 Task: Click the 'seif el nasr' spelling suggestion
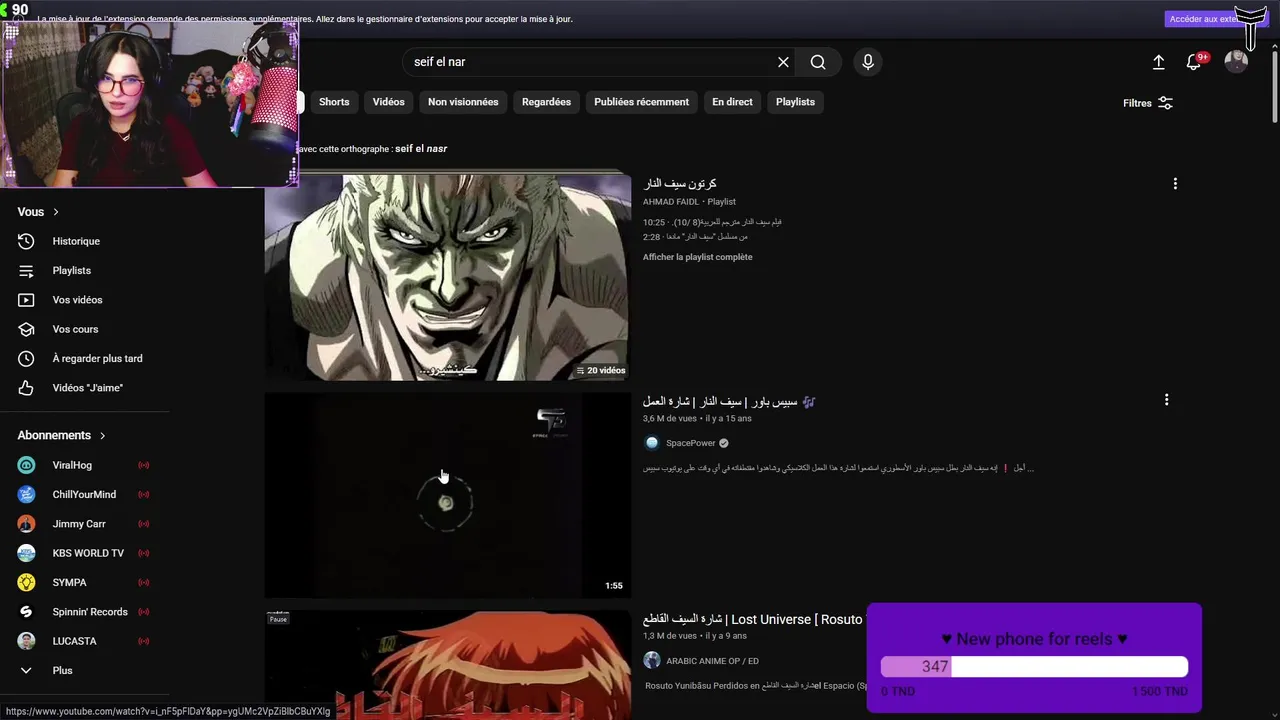coord(421,149)
